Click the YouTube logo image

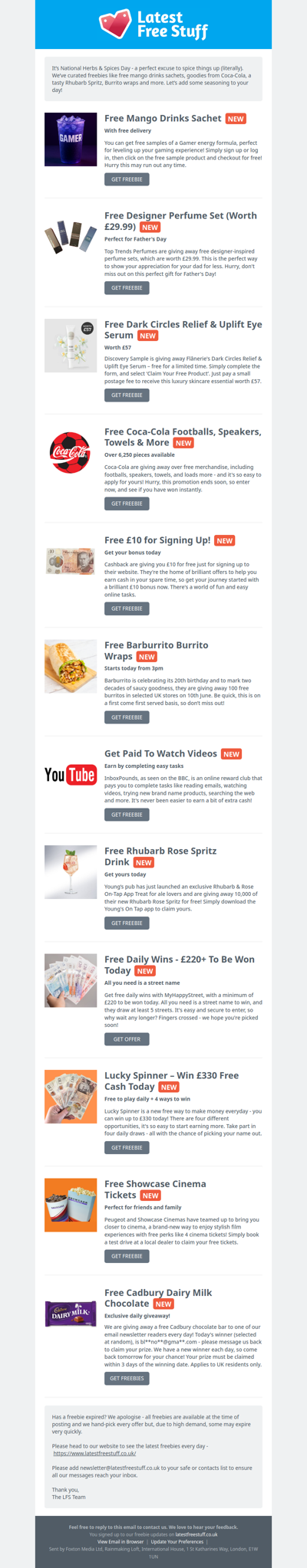[71, 775]
